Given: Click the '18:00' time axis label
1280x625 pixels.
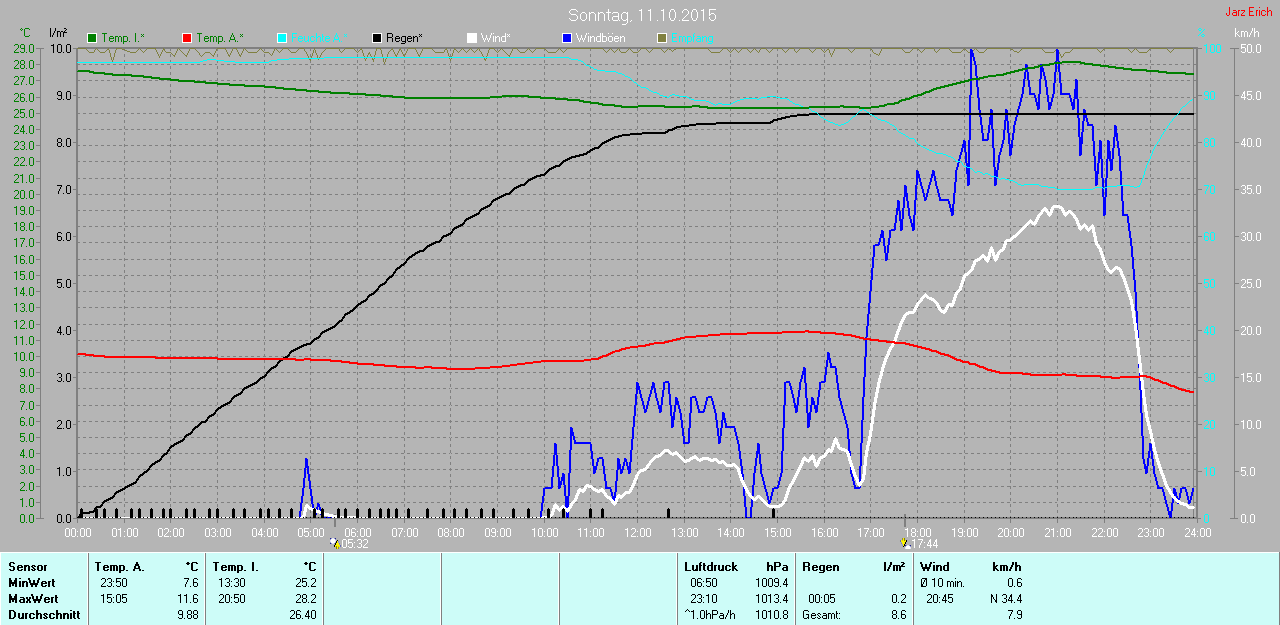Looking at the screenshot, I should (x=917, y=532).
